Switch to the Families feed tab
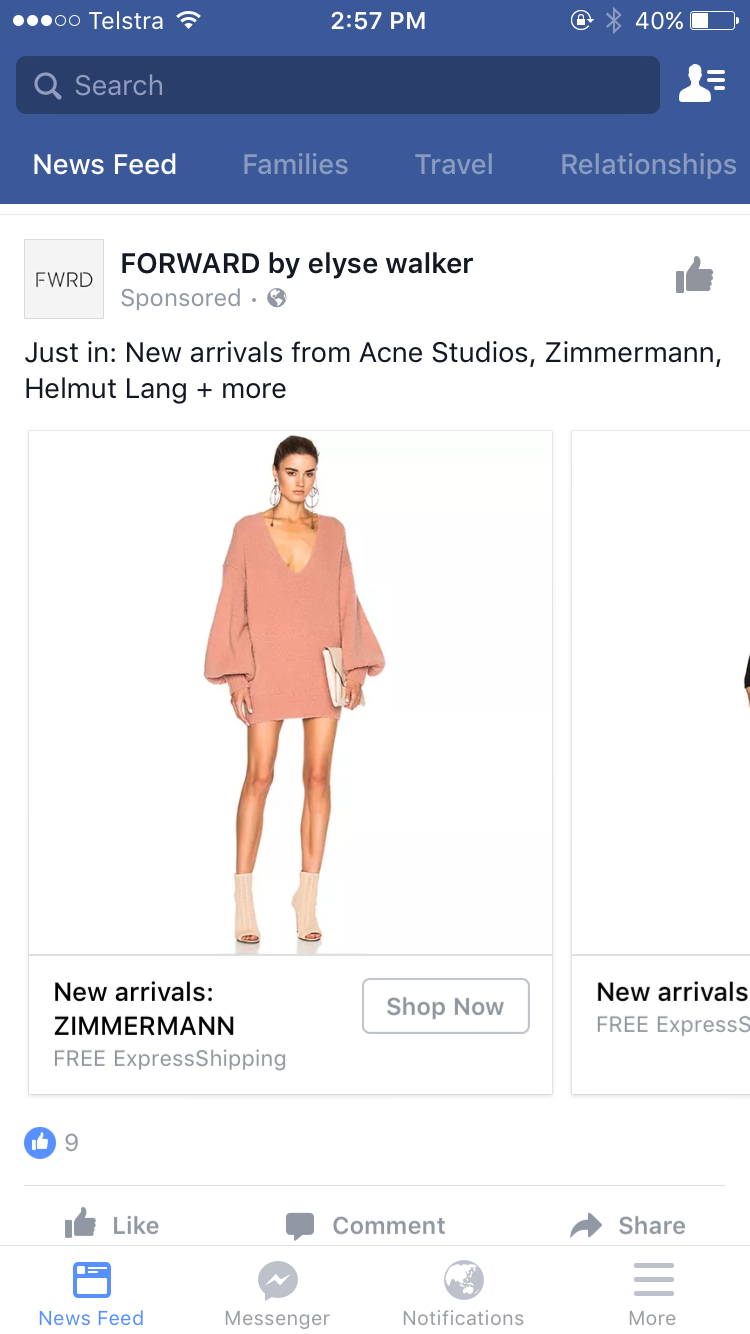Viewport: 750px width, 1334px height. click(295, 165)
